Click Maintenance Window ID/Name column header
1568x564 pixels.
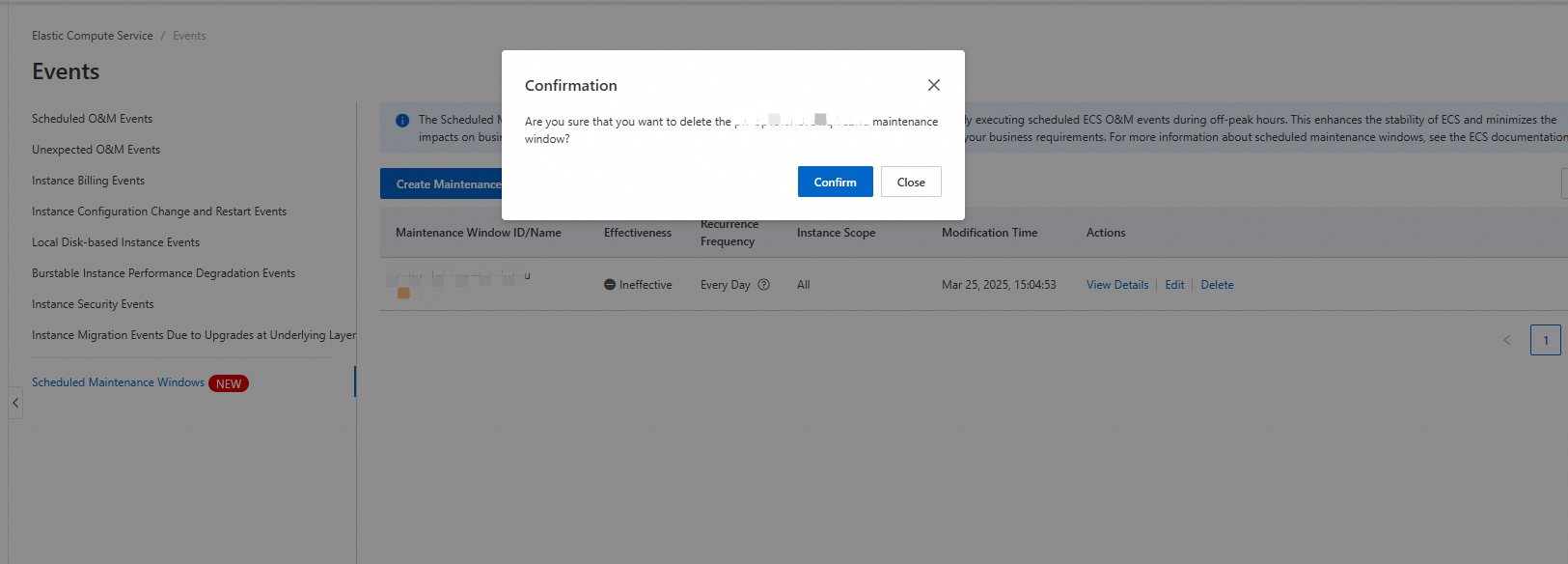(x=479, y=233)
